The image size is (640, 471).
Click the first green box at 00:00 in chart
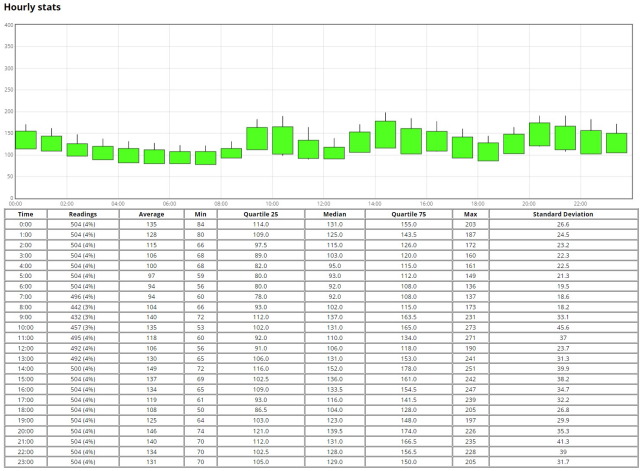pos(26,140)
